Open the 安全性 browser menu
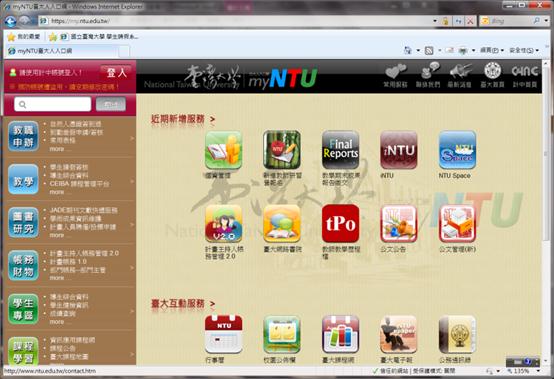Screen dimensions: 554x379 [x=524, y=51]
